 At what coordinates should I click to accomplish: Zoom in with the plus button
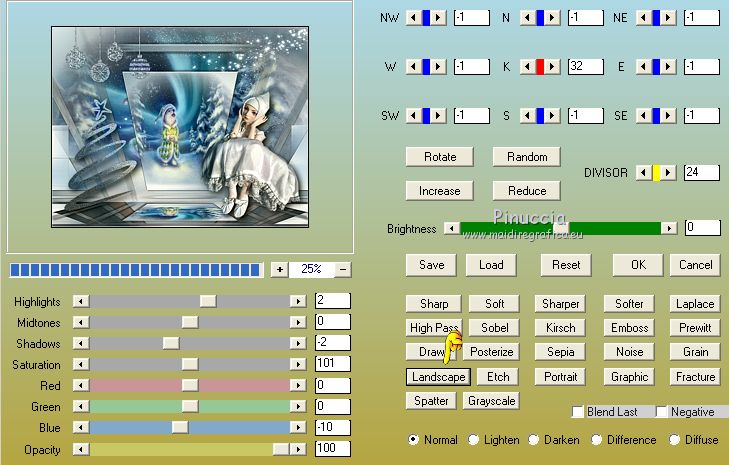(x=279, y=269)
